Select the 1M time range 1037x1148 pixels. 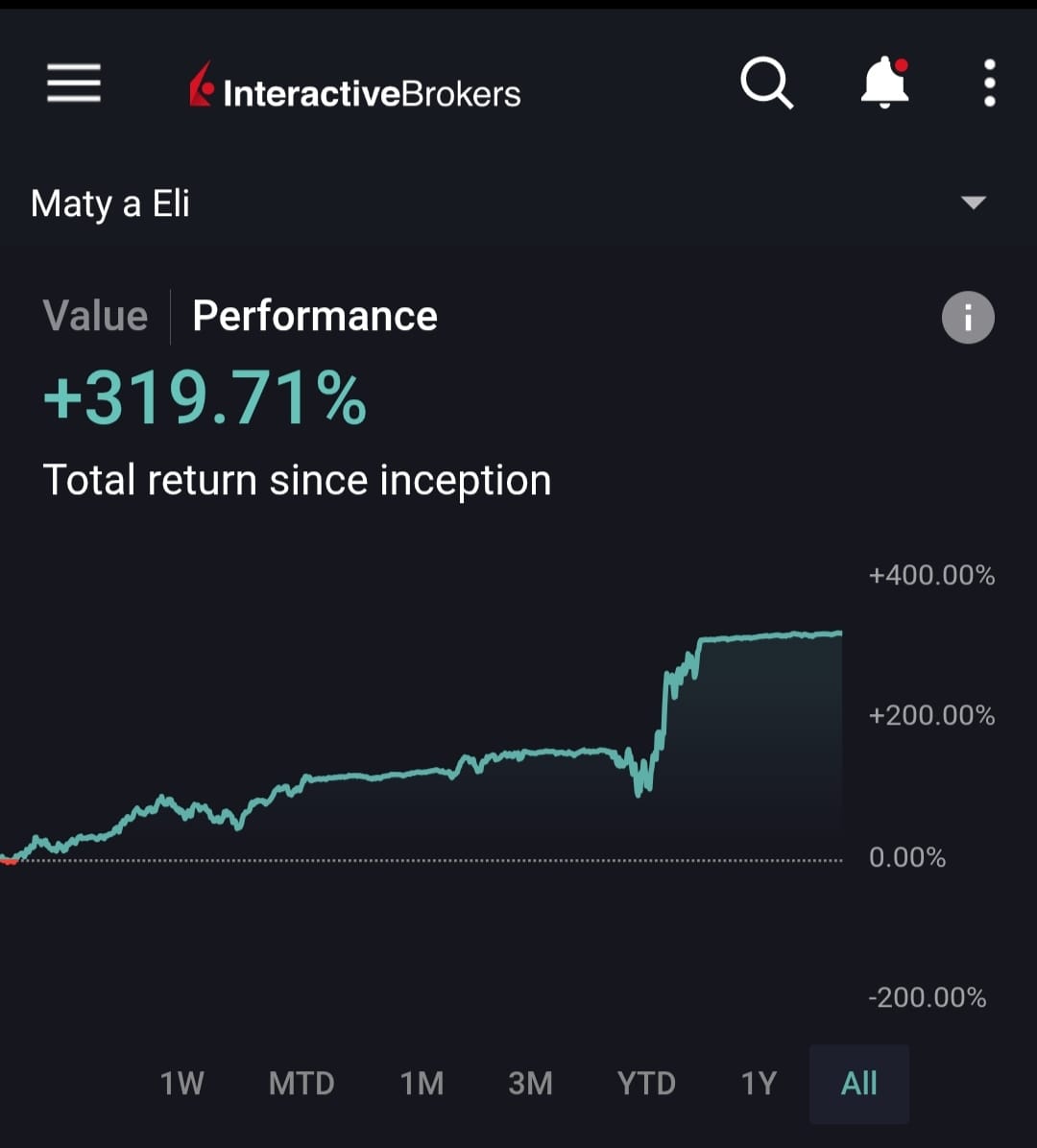click(x=422, y=1084)
